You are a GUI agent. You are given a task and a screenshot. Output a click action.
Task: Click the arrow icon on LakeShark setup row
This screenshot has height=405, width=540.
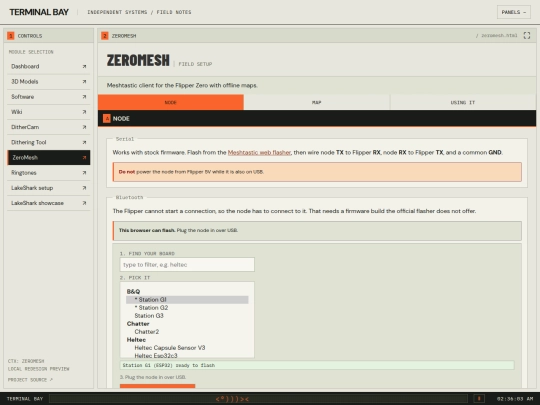[84, 188]
